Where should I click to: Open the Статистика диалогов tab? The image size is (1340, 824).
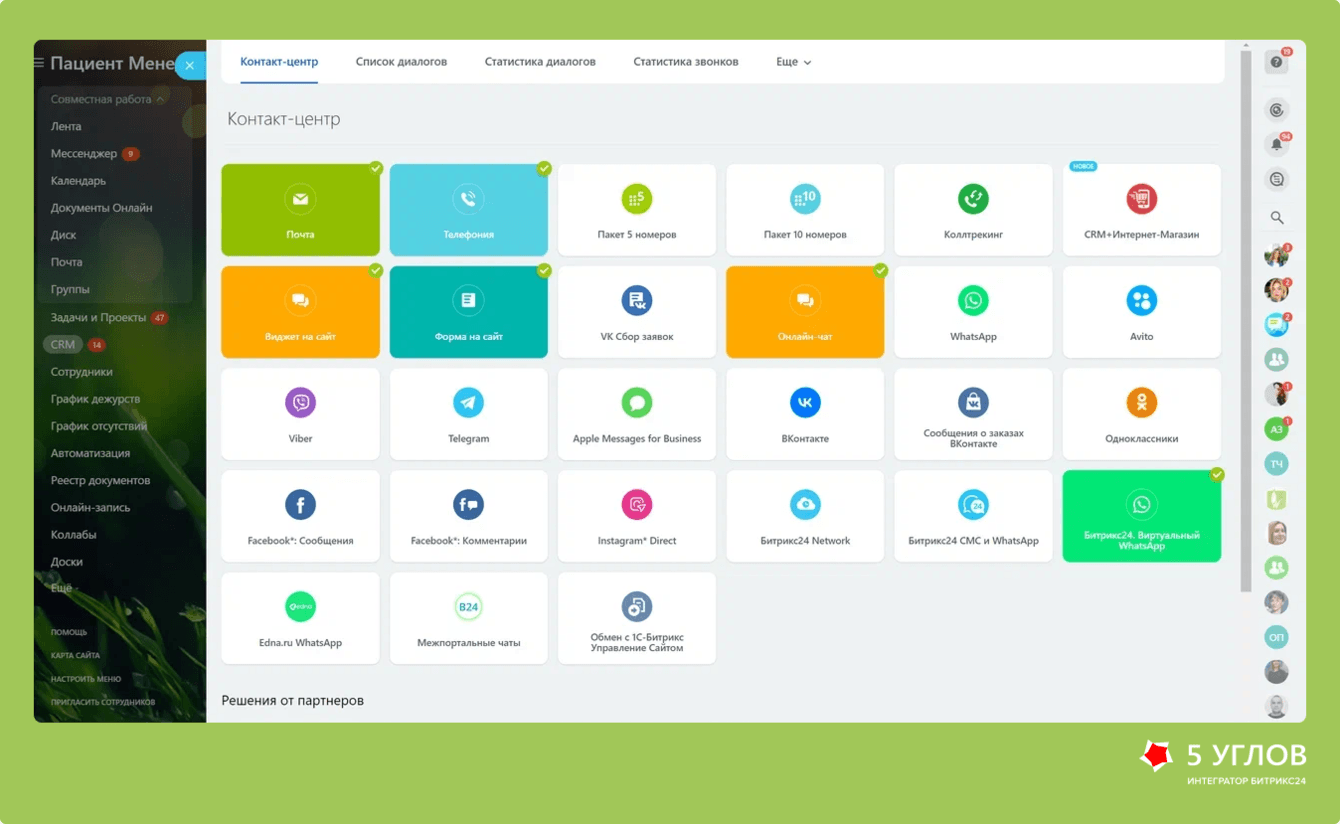pyautogui.click(x=540, y=62)
